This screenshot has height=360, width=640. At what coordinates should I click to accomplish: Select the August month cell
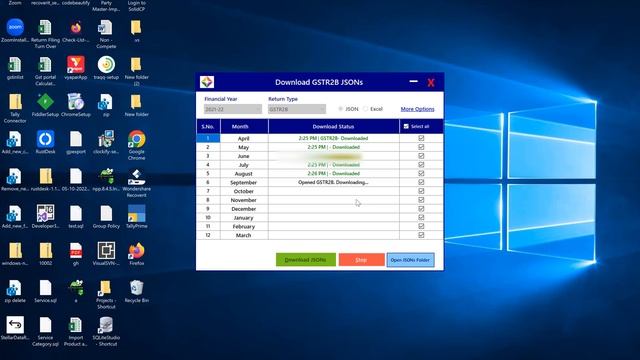pos(244,173)
